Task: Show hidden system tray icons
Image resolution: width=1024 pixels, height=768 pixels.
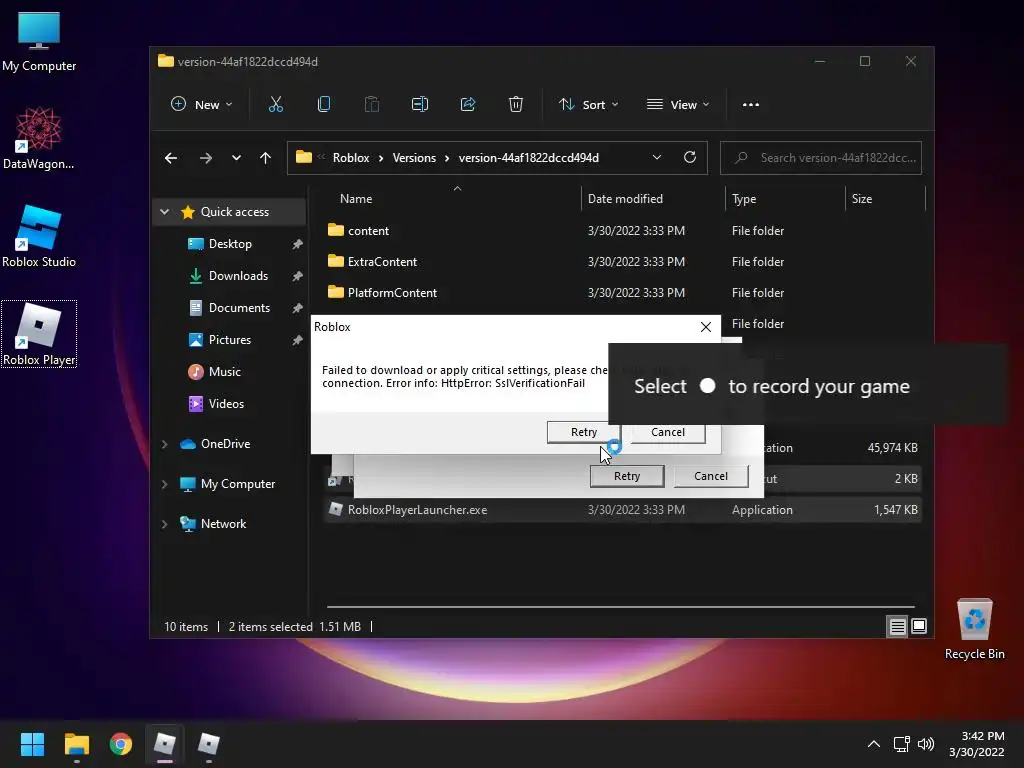Action: [x=874, y=744]
